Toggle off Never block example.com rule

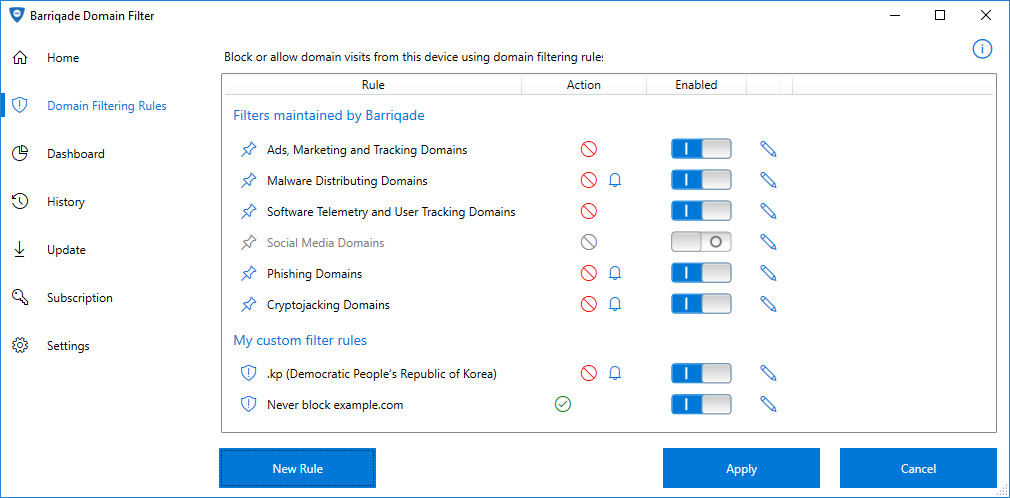pyautogui.click(x=701, y=404)
